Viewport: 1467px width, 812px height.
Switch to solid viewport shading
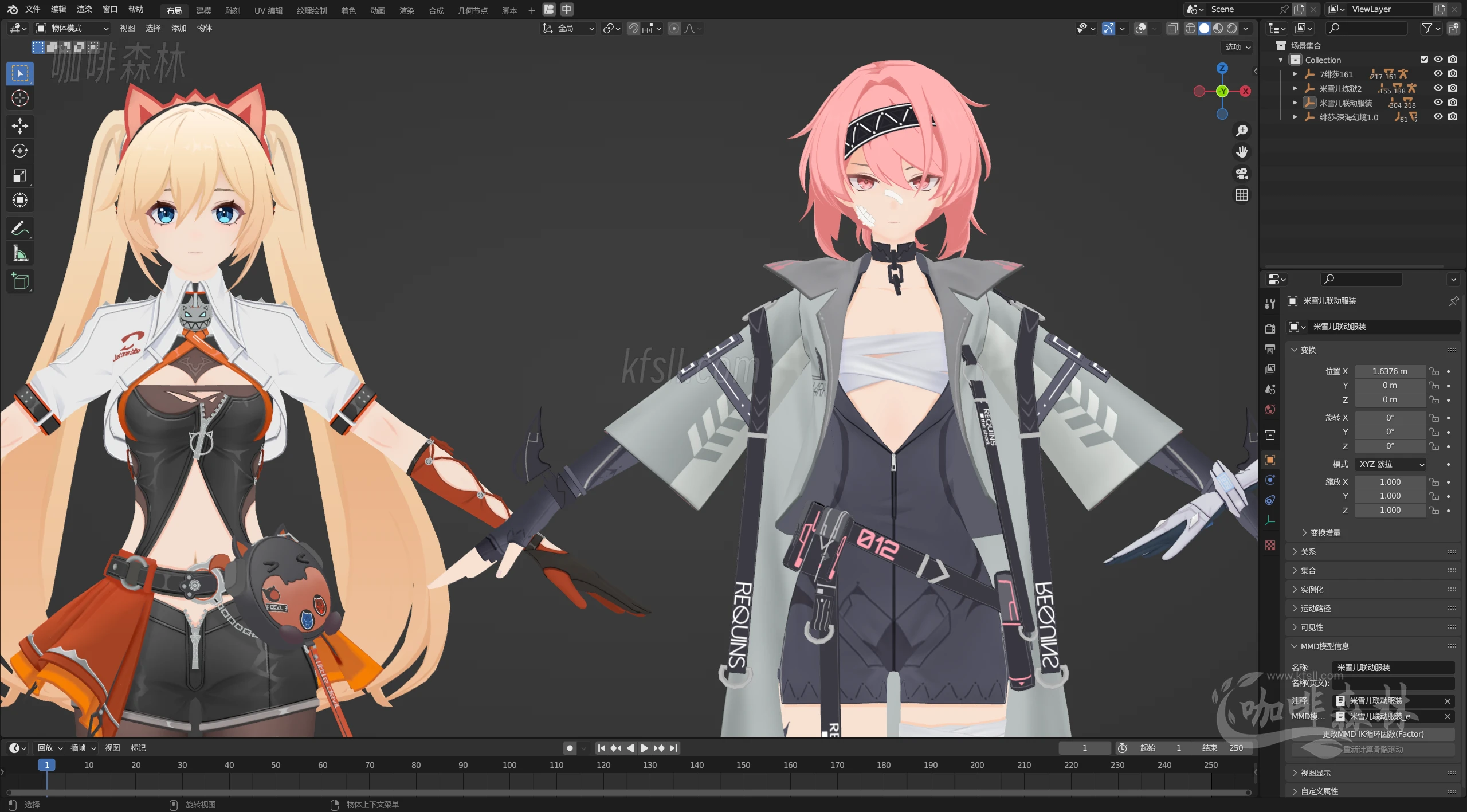(x=1204, y=28)
